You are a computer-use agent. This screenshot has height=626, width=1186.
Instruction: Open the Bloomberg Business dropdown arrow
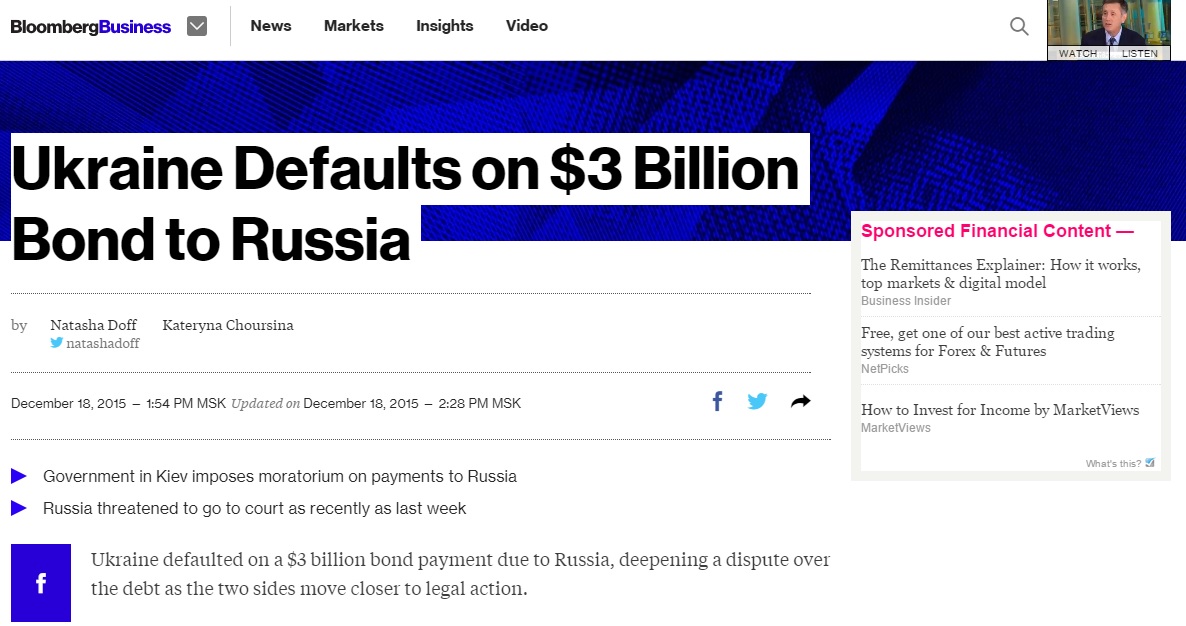click(197, 27)
